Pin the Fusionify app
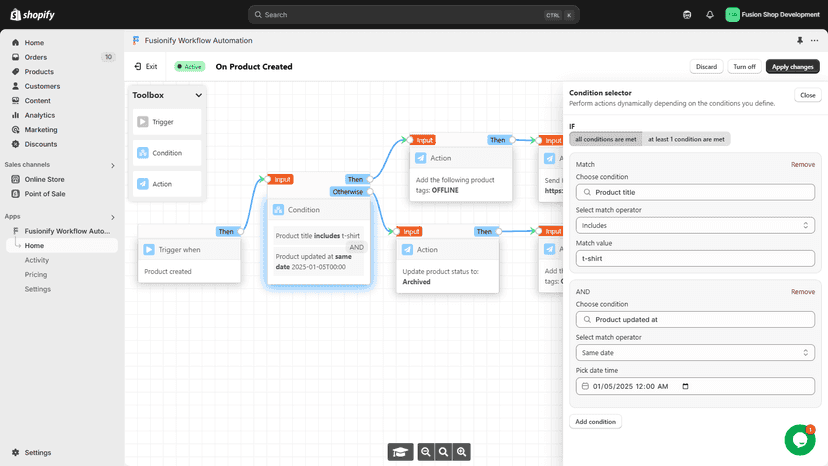The width and height of the screenshot is (828, 466). (x=799, y=41)
